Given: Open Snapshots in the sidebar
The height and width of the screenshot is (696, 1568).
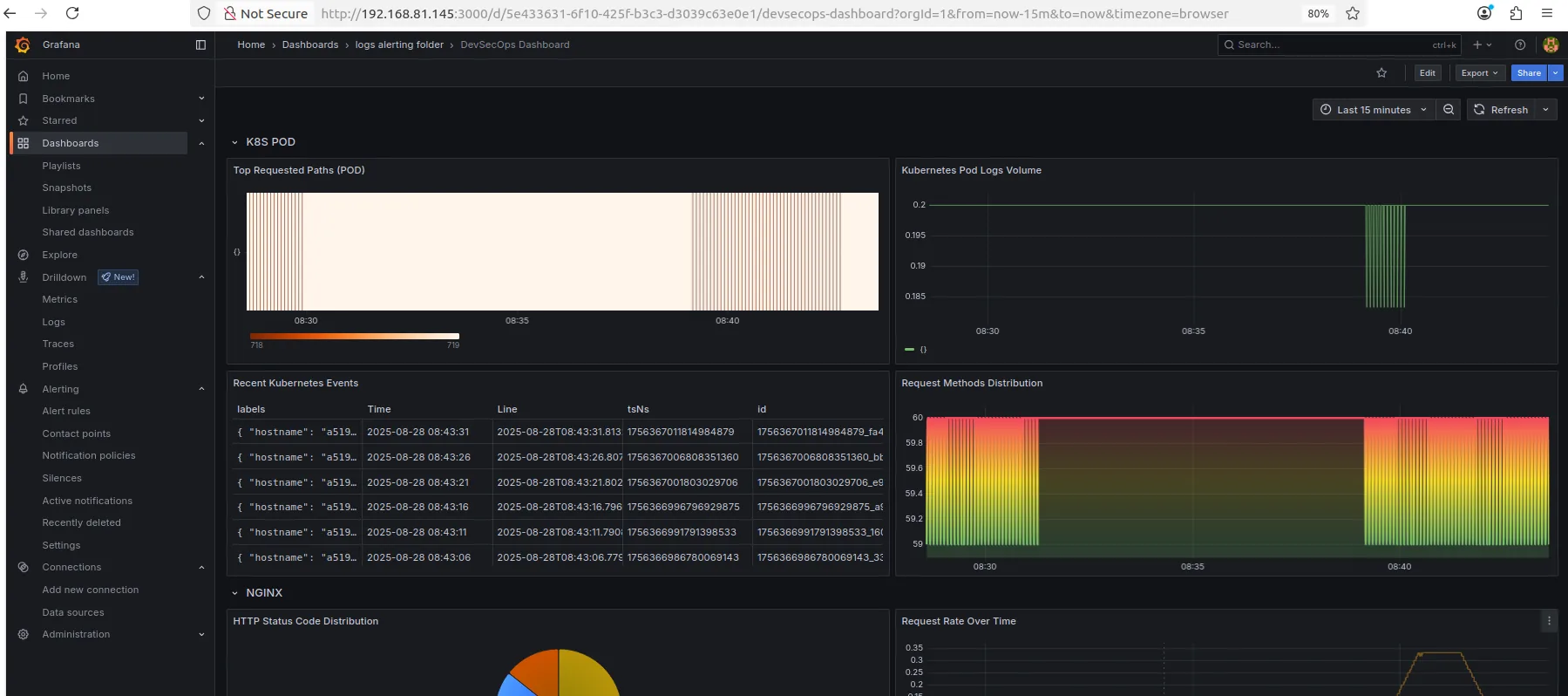Looking at the screenshot, I should click(66, 188).
